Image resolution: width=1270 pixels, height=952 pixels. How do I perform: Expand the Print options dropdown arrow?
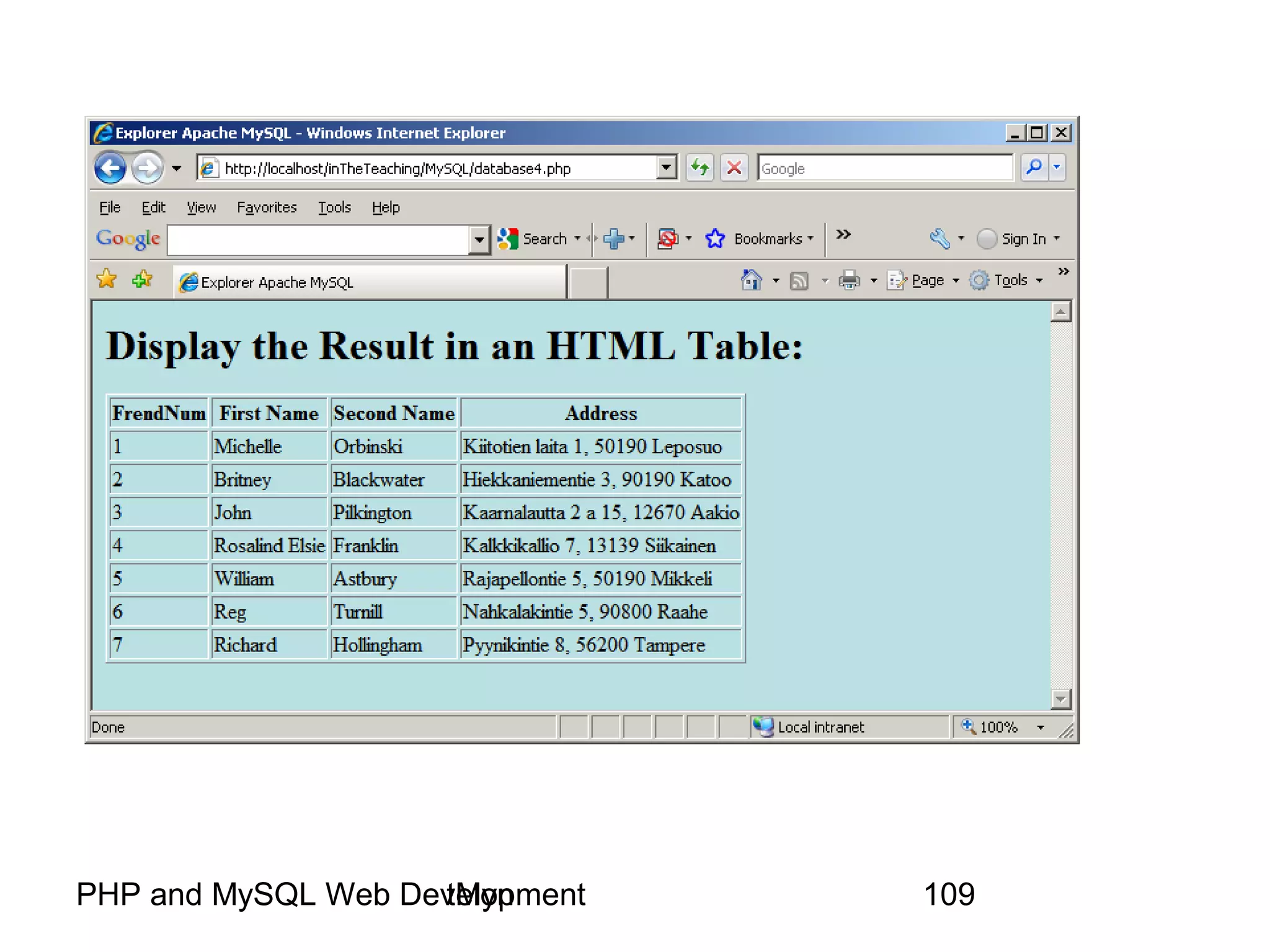click(874, 281)
